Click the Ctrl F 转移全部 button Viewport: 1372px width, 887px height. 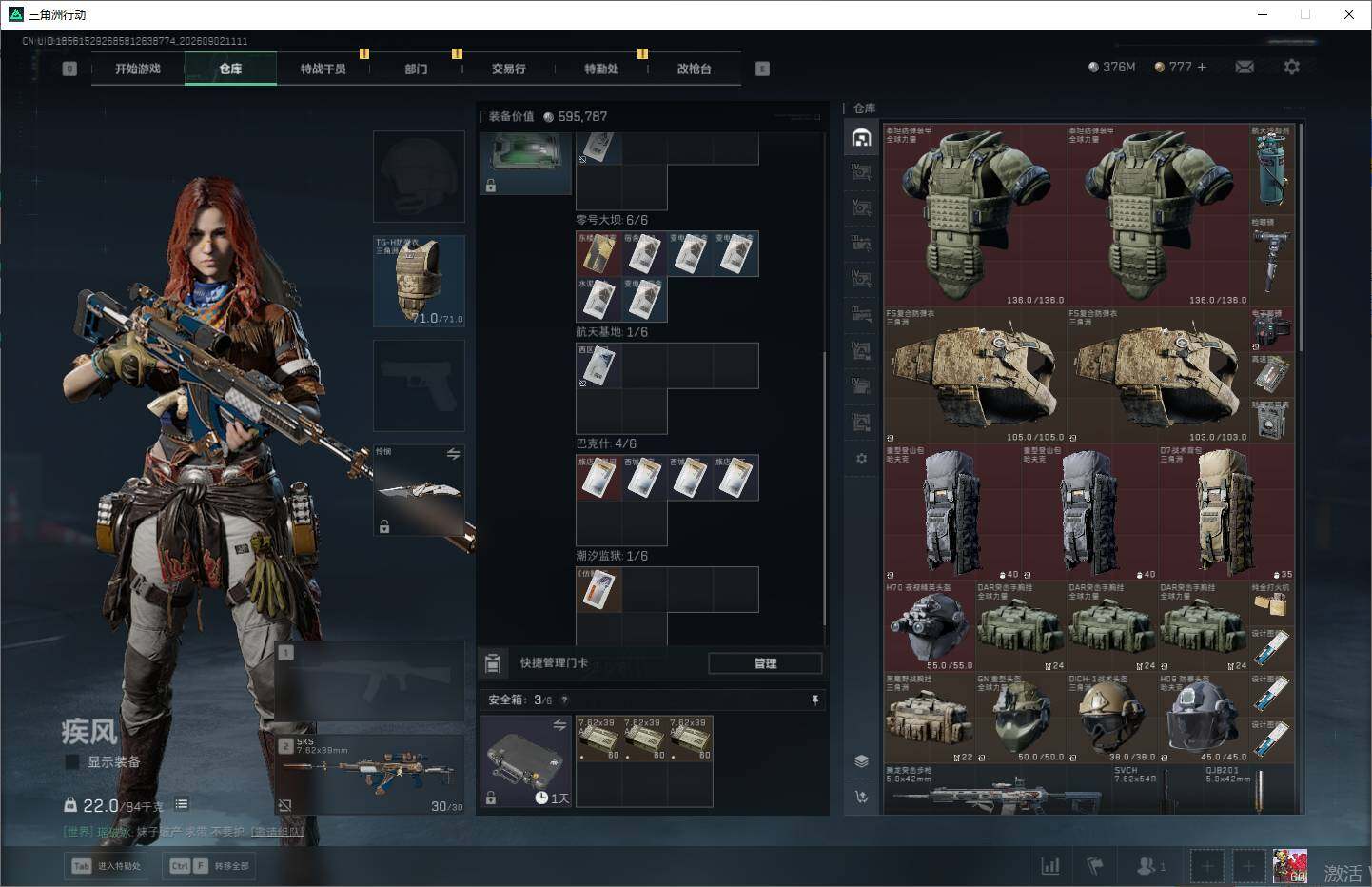209,866
